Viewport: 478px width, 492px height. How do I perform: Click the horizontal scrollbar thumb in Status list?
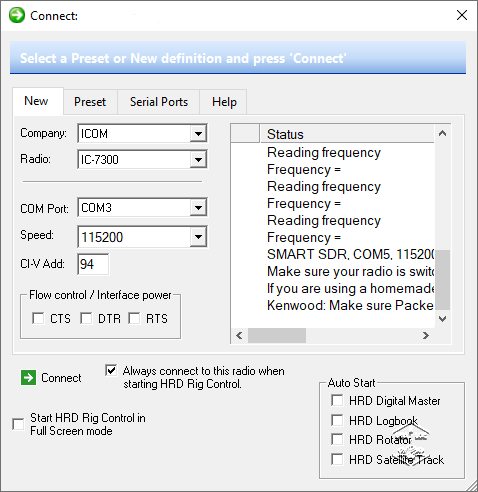click(x=277, y=335)
